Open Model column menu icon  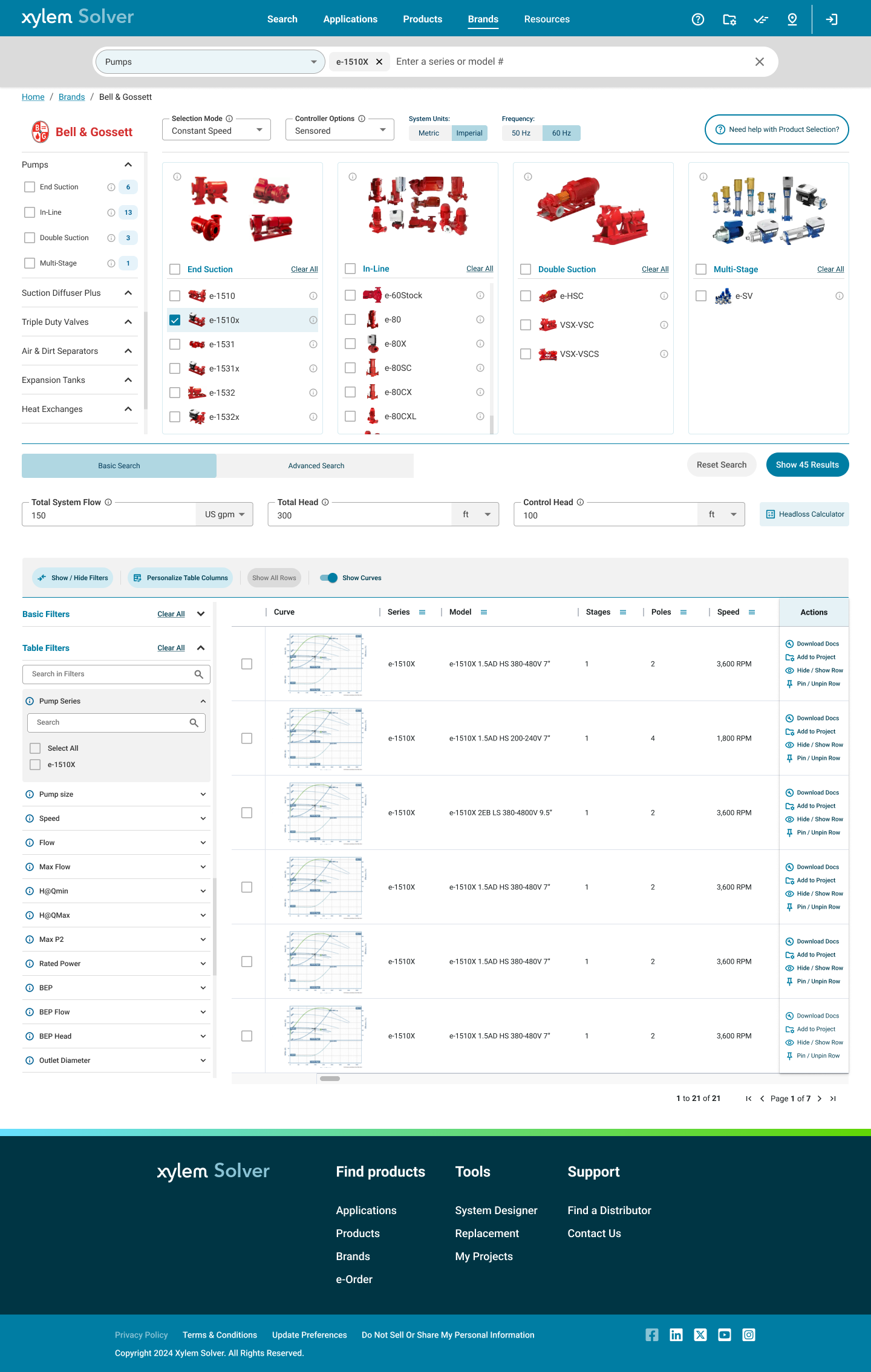point(484,612)
